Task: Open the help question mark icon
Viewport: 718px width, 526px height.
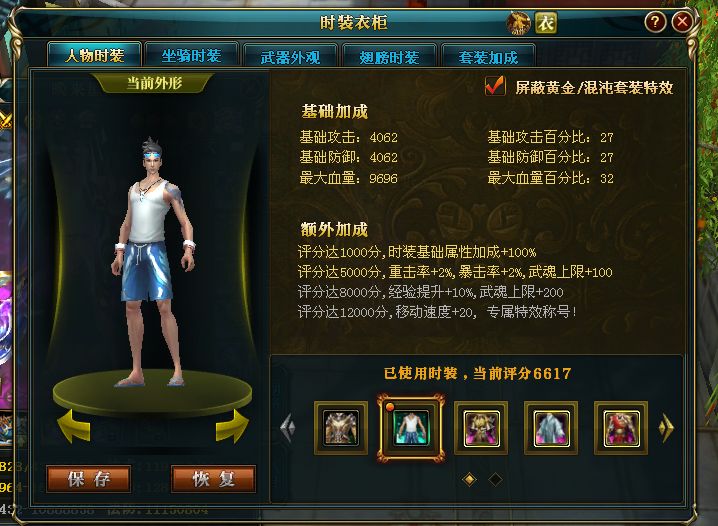Action: [655, 22]
